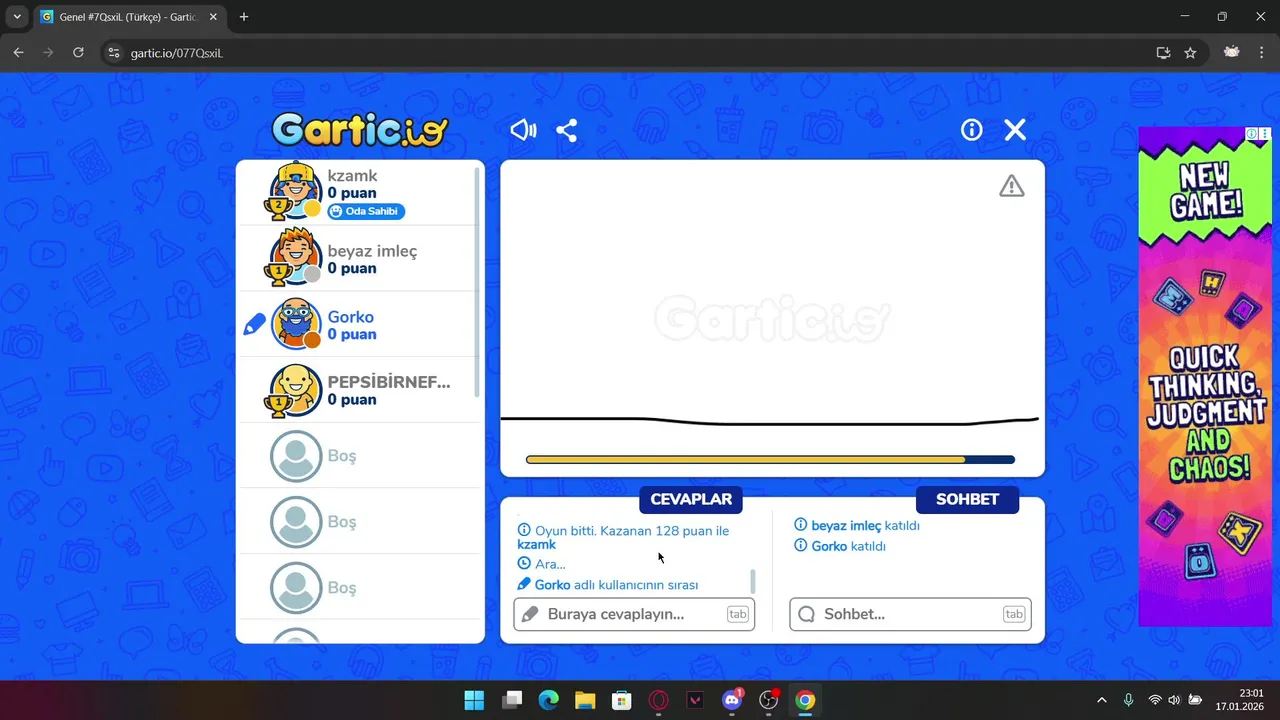
Task: Click beyaz imleç katıldı chat message
Action: [x=857, y=525]
